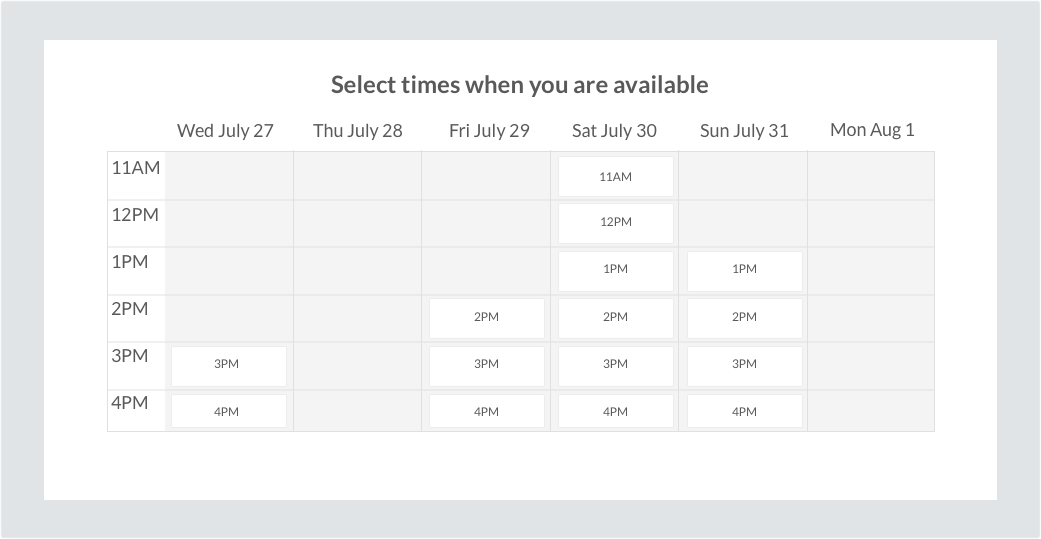1041x539 pixels.
Task: Choose 1PM on Sat July 30
Action: click(615, 271)
